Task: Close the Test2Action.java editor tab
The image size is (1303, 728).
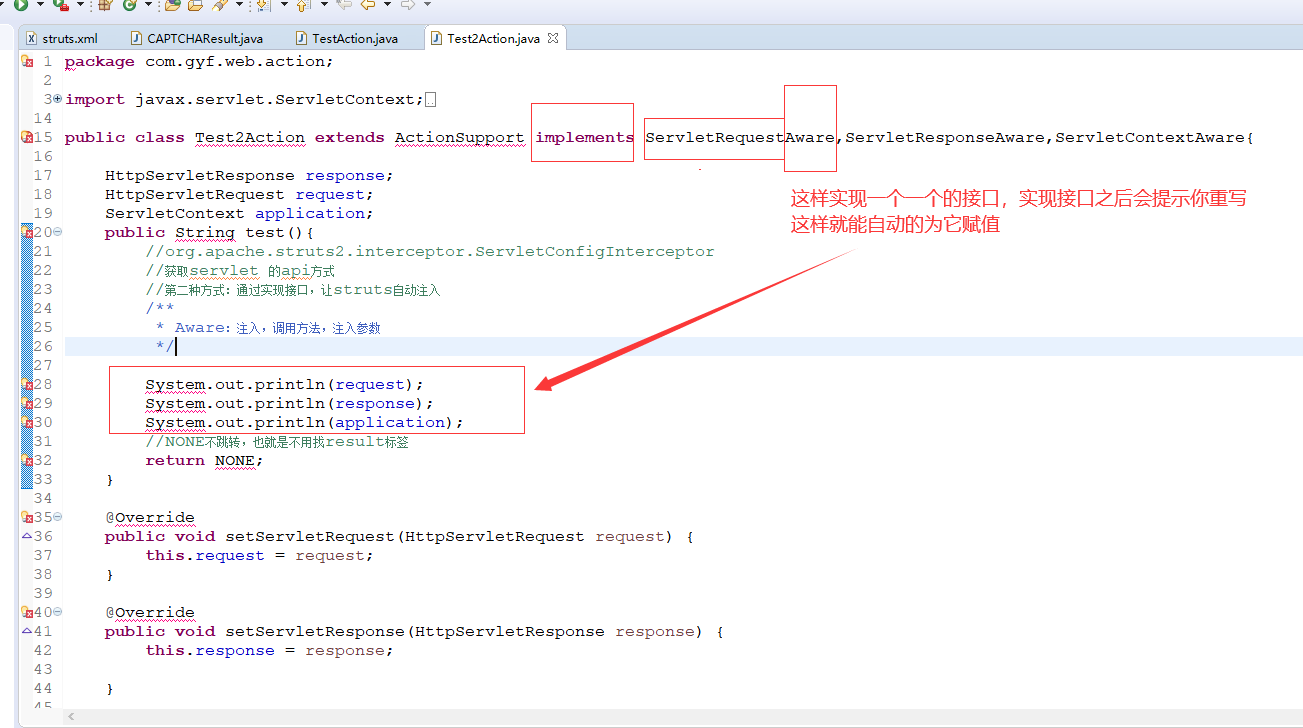Action: tap(552, 39)
